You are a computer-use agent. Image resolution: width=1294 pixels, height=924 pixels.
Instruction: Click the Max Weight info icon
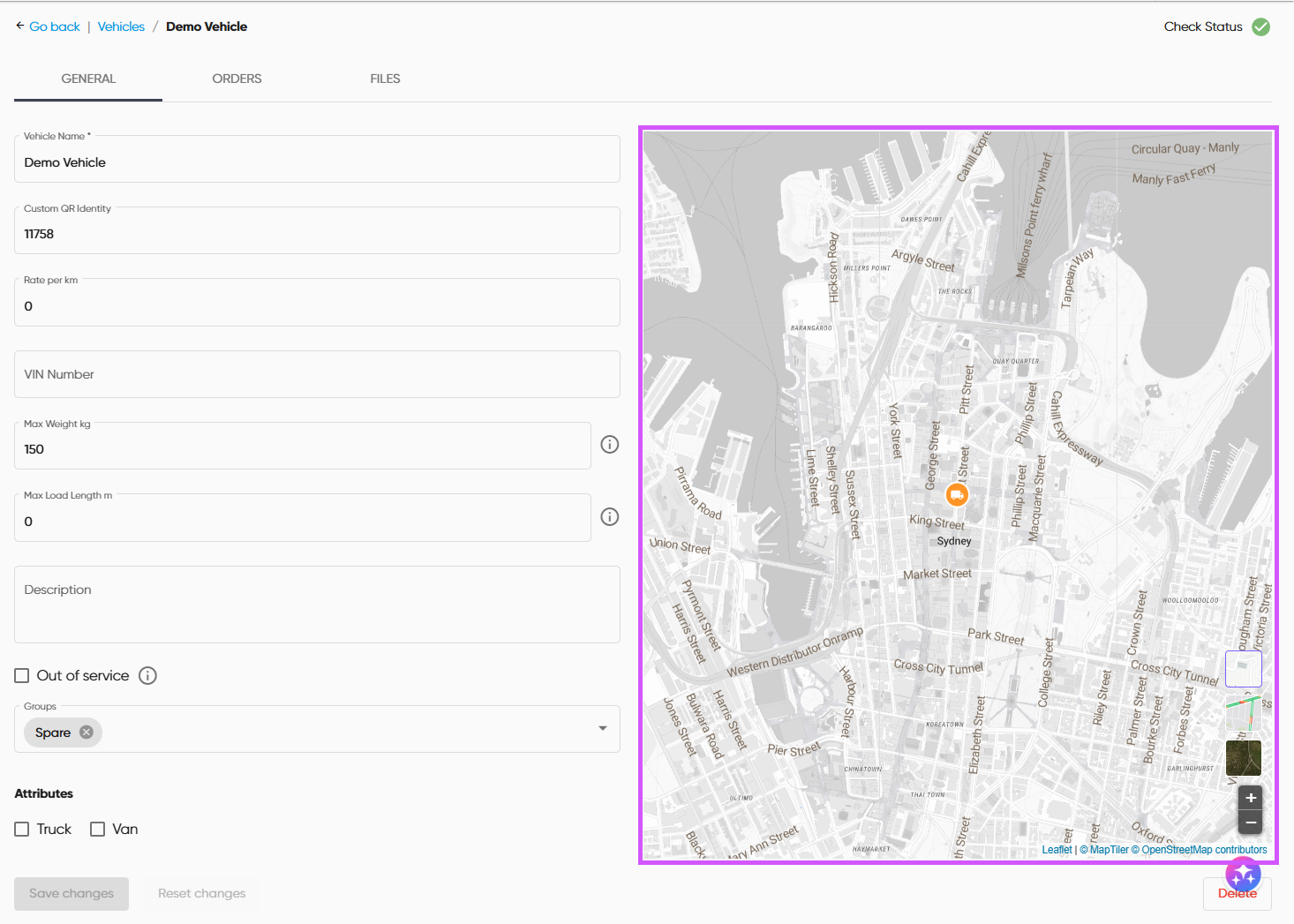[609, 444]
